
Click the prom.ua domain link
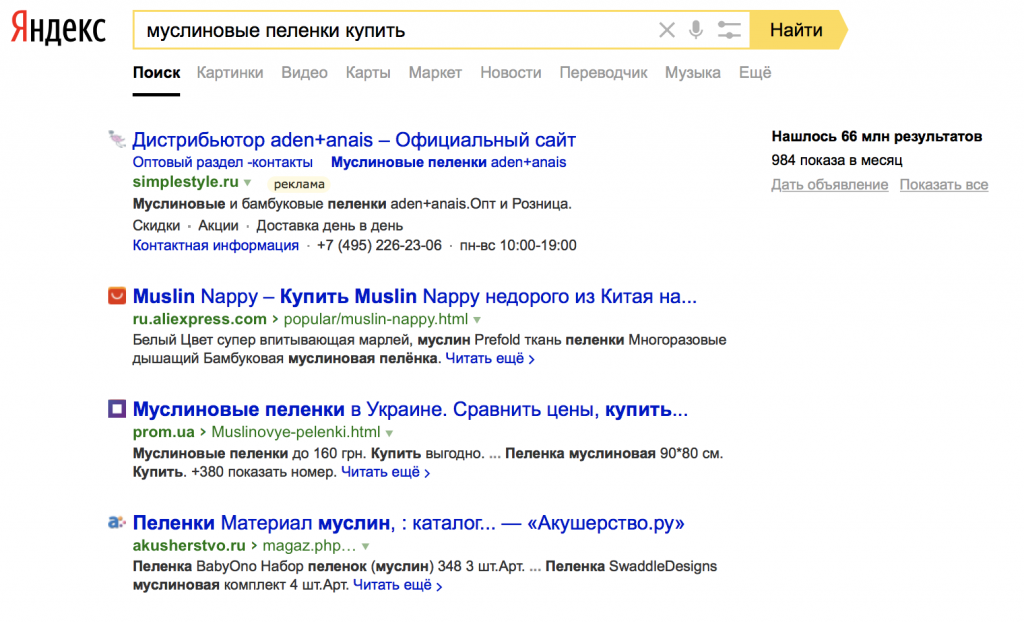tap(163, 433)
